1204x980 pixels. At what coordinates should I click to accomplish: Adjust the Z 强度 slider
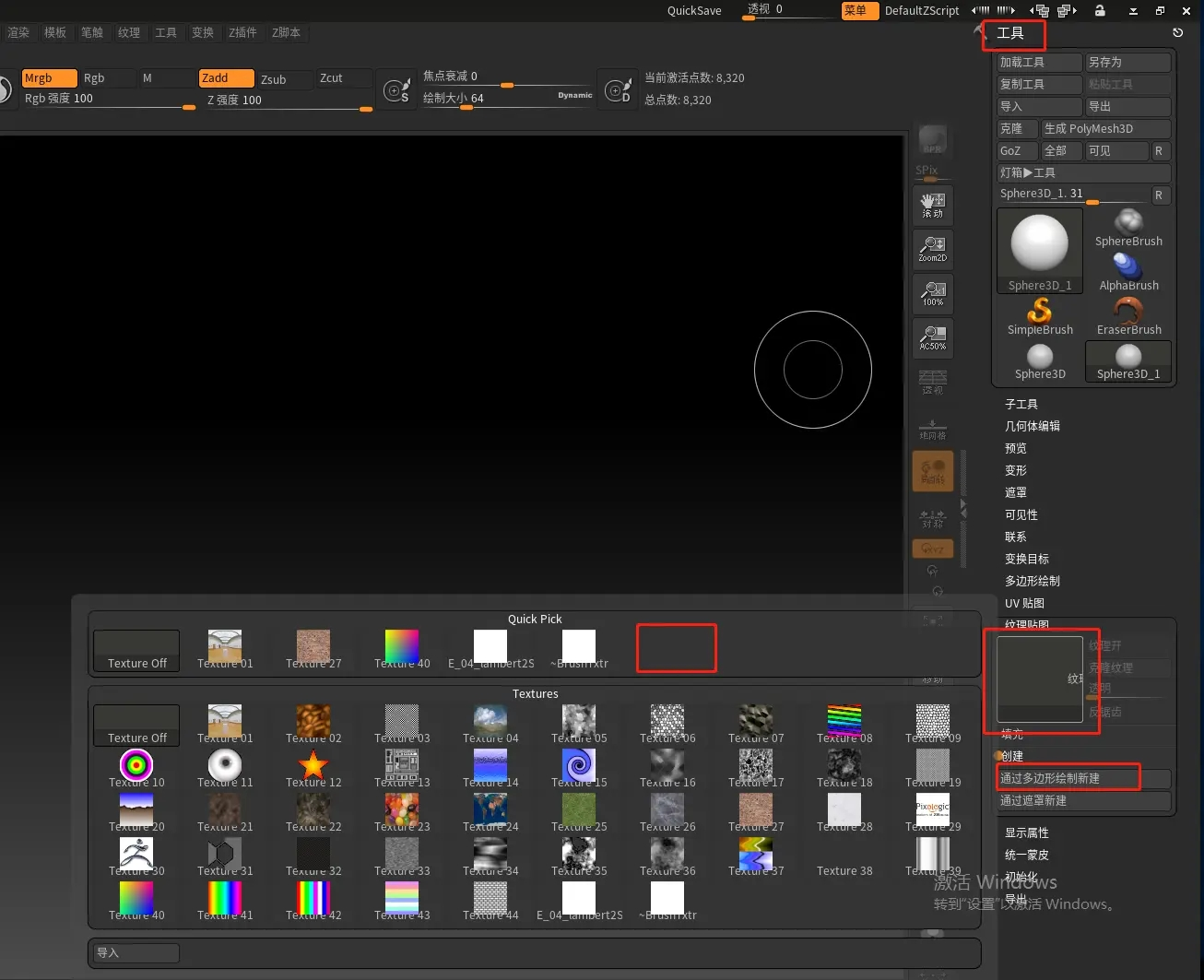click(x=289, y=100)
